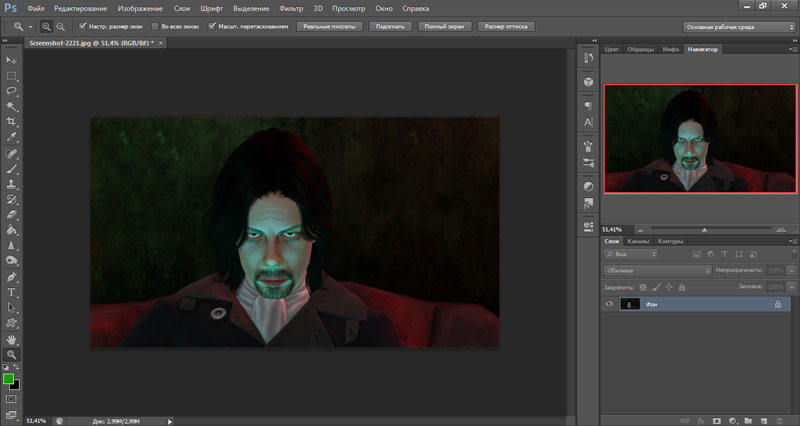Select the Dodge/Sponge tool
This screenshot has width=800, height=426.
pos(11,260)
